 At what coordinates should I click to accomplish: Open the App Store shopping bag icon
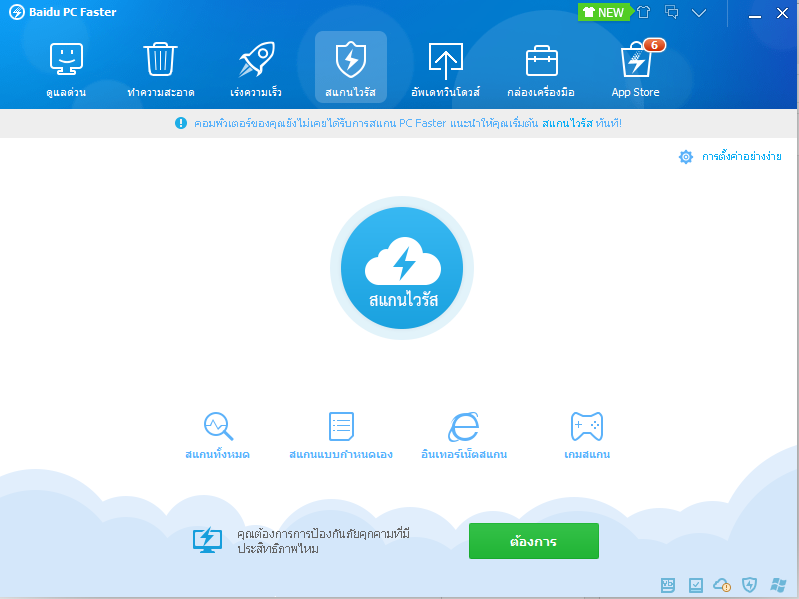click(635, 61)
